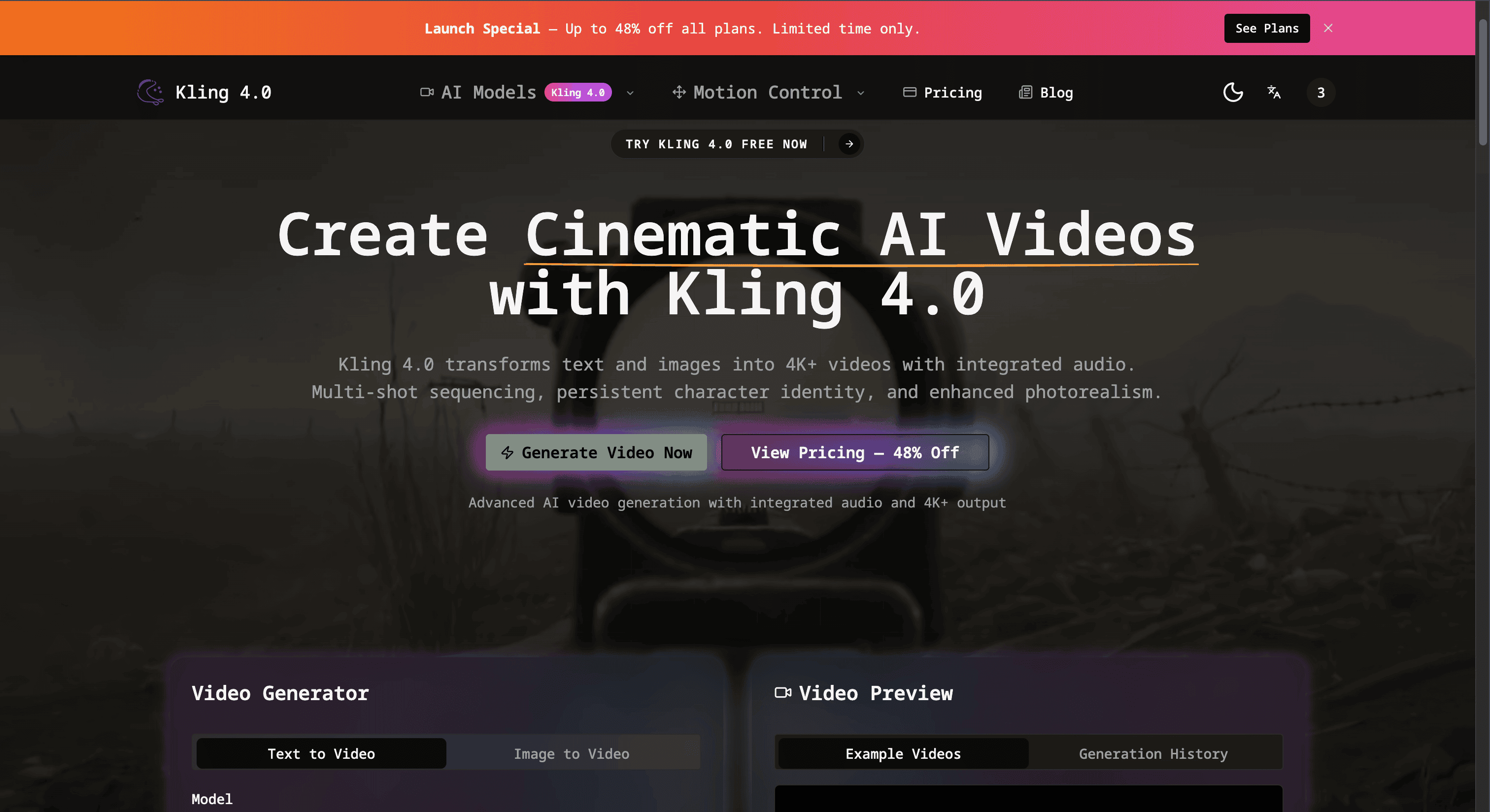This screenshot has width=1490, height=812.
Task: Click the Blog document icon in the navbar
Action: 1025,92
